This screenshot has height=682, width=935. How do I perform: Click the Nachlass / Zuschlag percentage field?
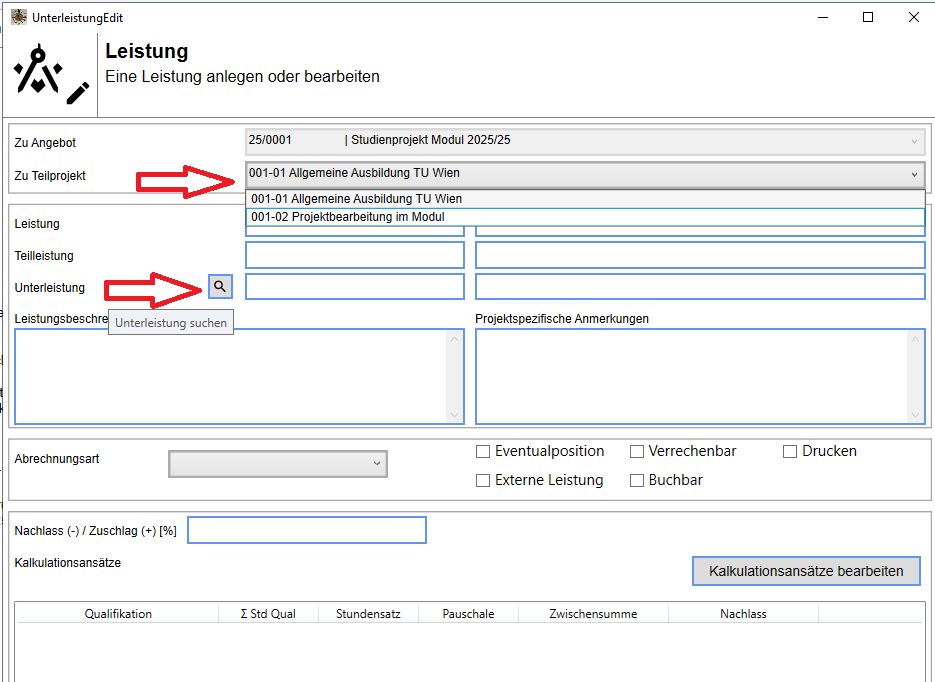307,530
